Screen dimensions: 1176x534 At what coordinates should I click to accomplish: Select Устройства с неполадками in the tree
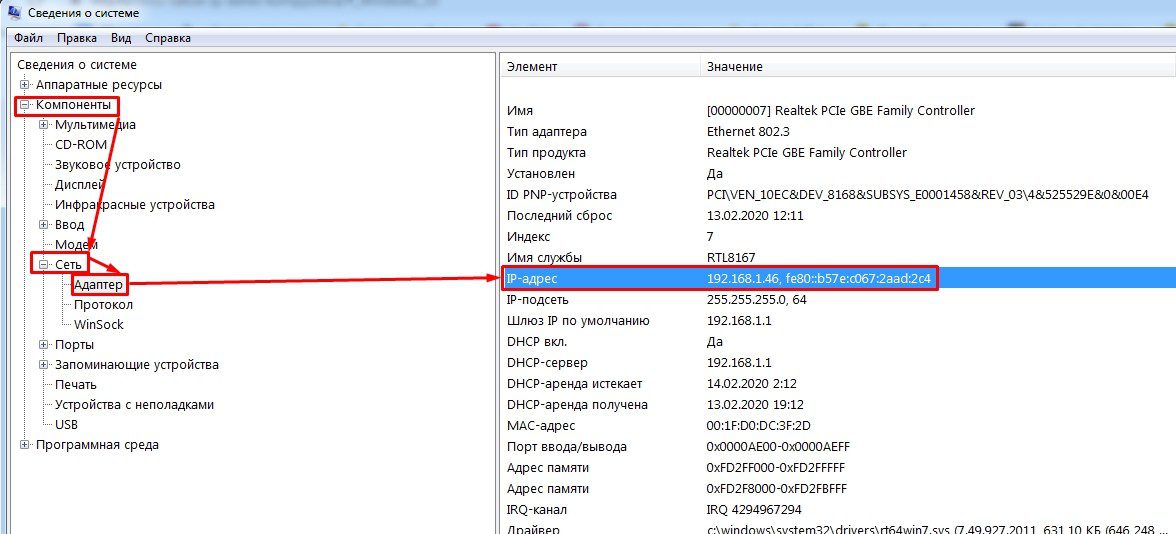(x=135, y=404)
